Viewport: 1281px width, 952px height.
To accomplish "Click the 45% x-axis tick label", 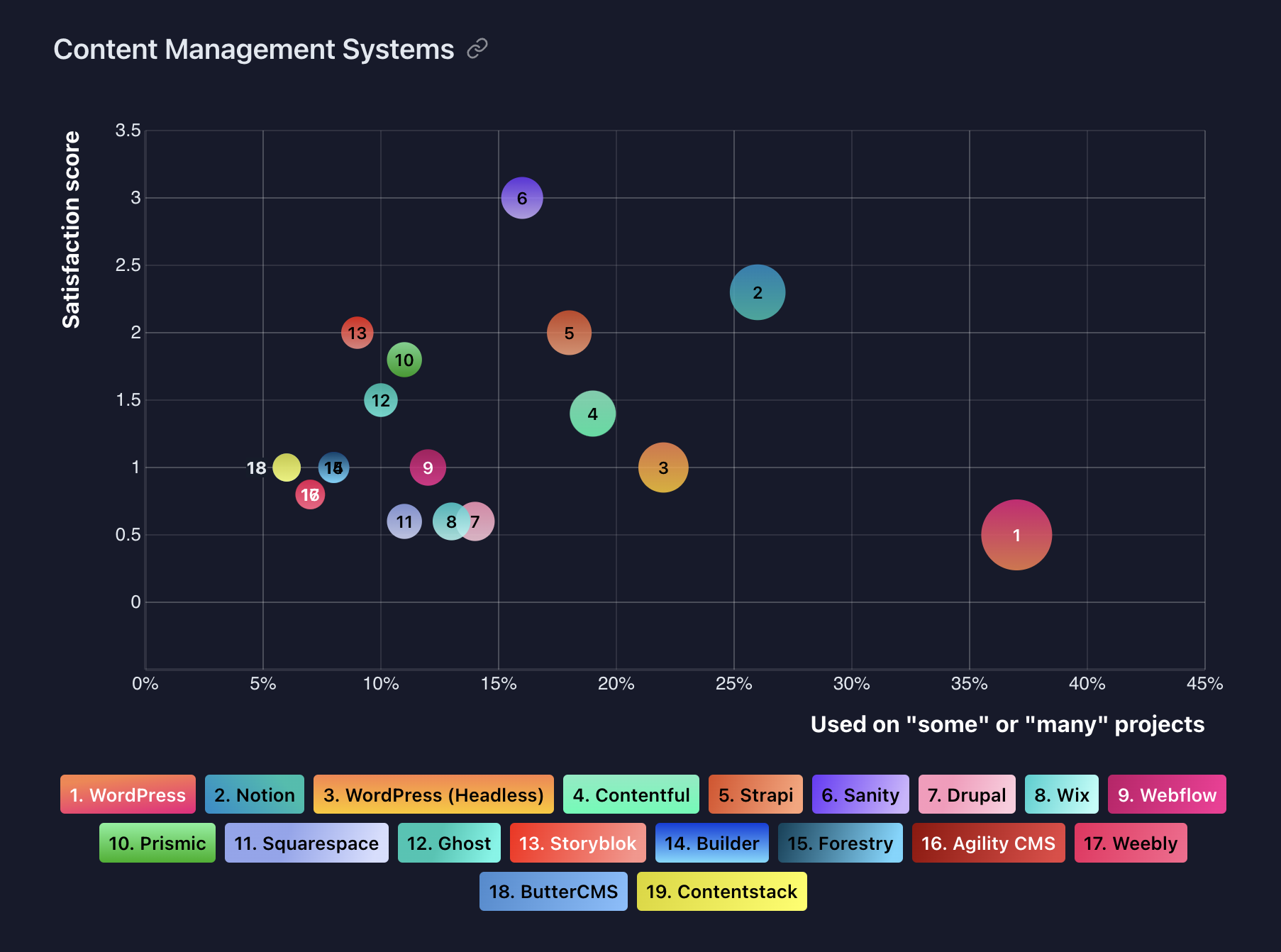I will (x=1204, y=684).
